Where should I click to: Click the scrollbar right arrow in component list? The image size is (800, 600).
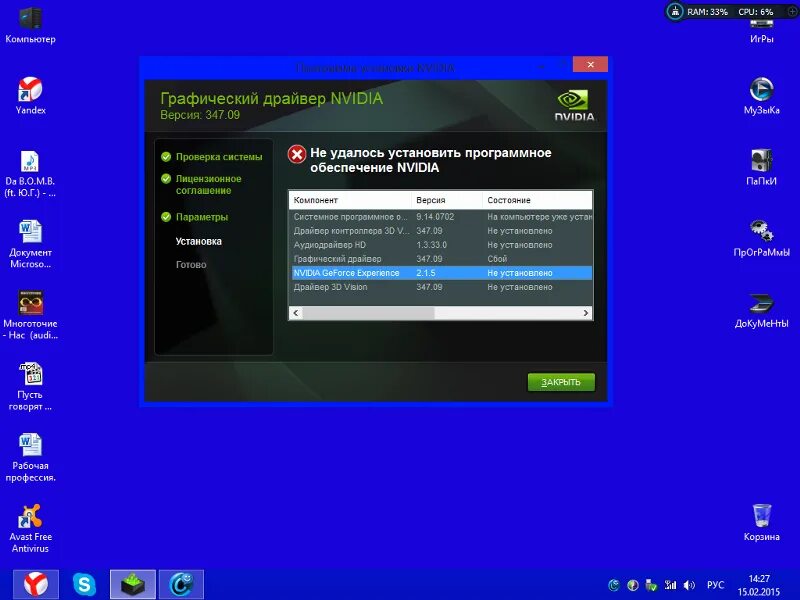(585, 313)
